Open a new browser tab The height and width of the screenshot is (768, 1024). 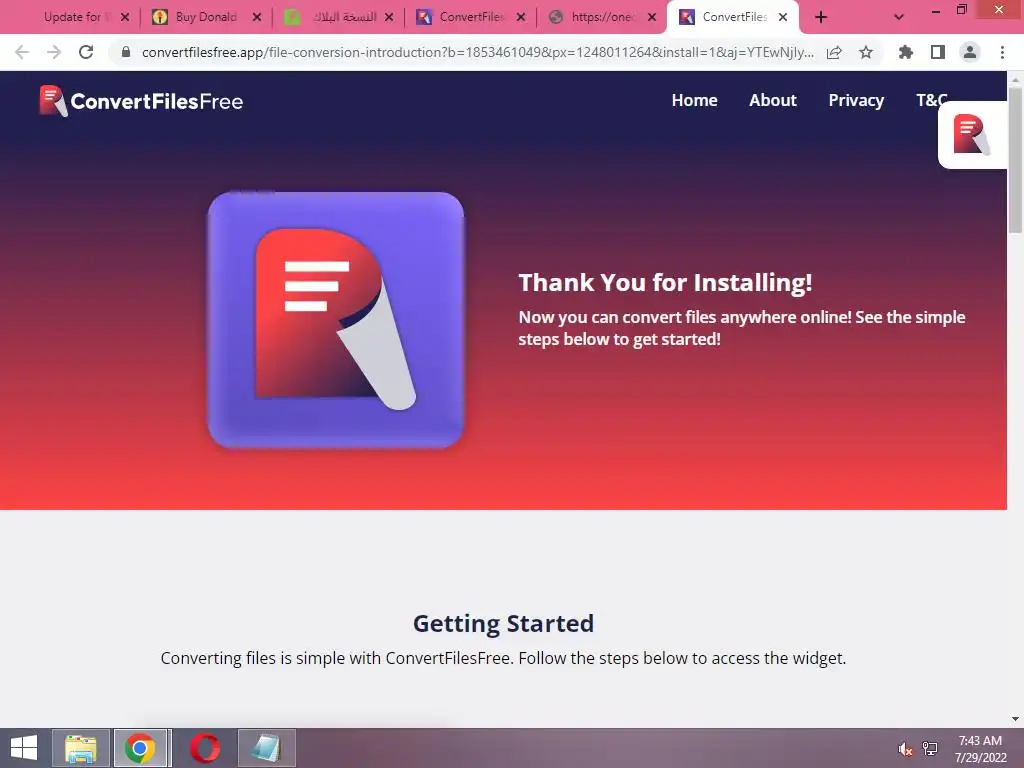point(821,17)
